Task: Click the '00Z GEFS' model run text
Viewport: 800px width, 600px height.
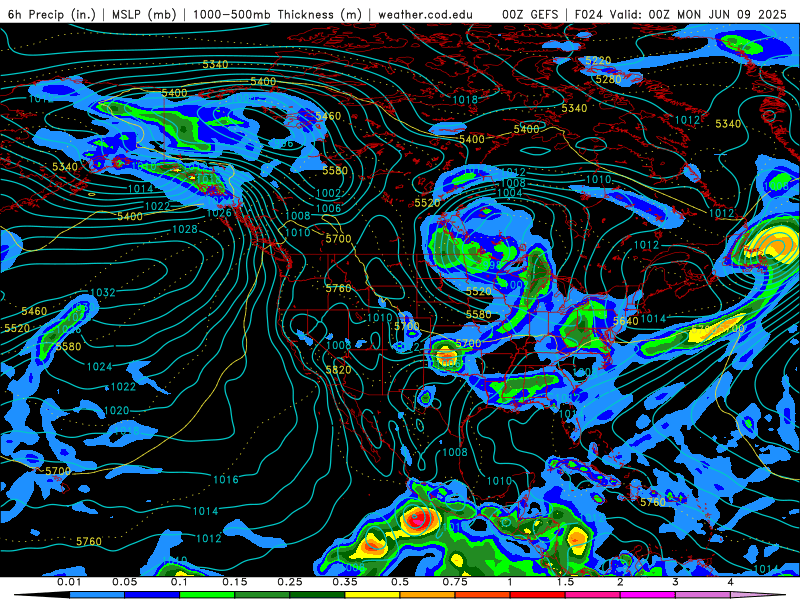Action: click(x=530, y=14)
